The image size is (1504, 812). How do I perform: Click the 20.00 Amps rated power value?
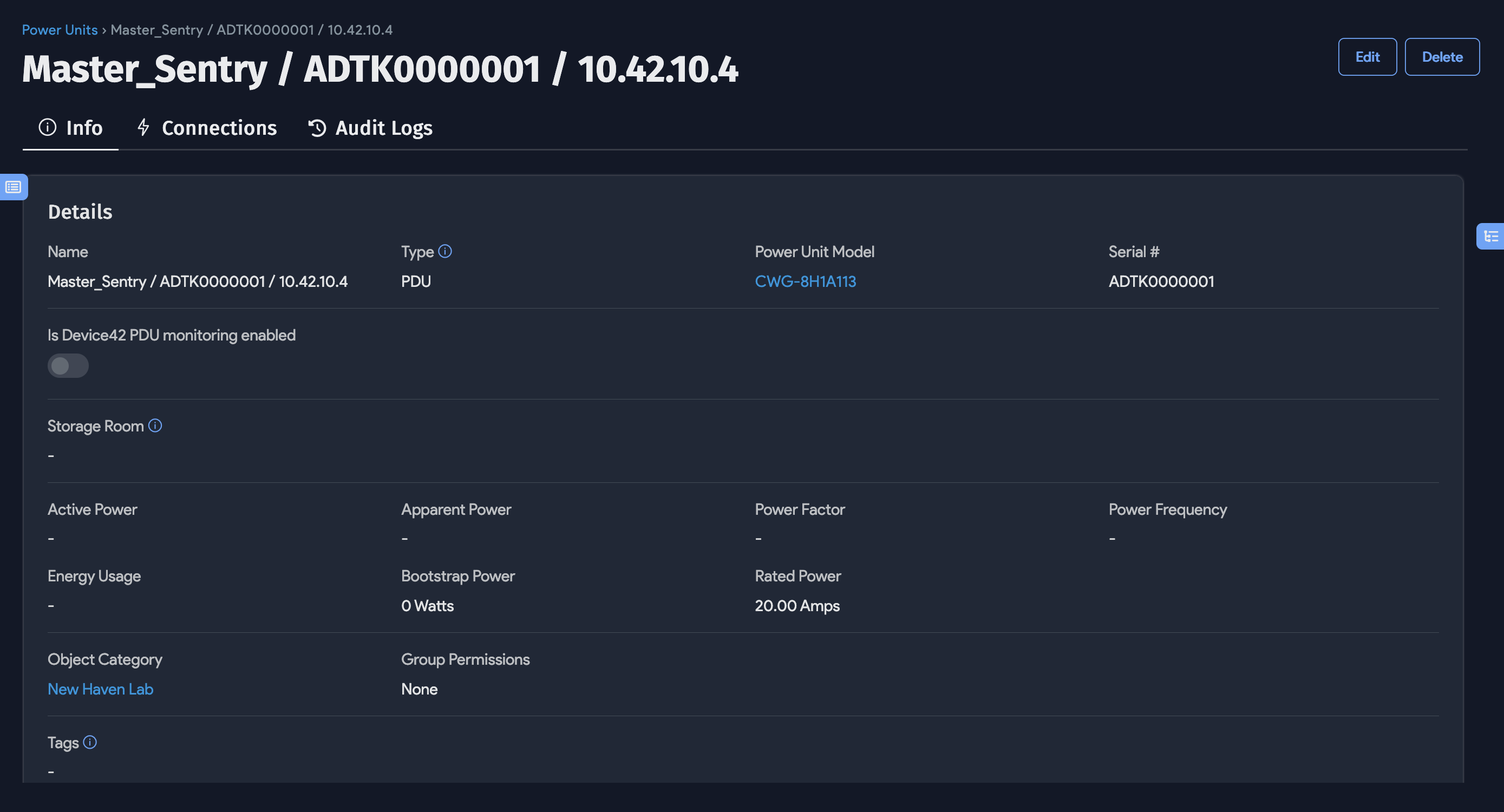[x=797, y=606]
